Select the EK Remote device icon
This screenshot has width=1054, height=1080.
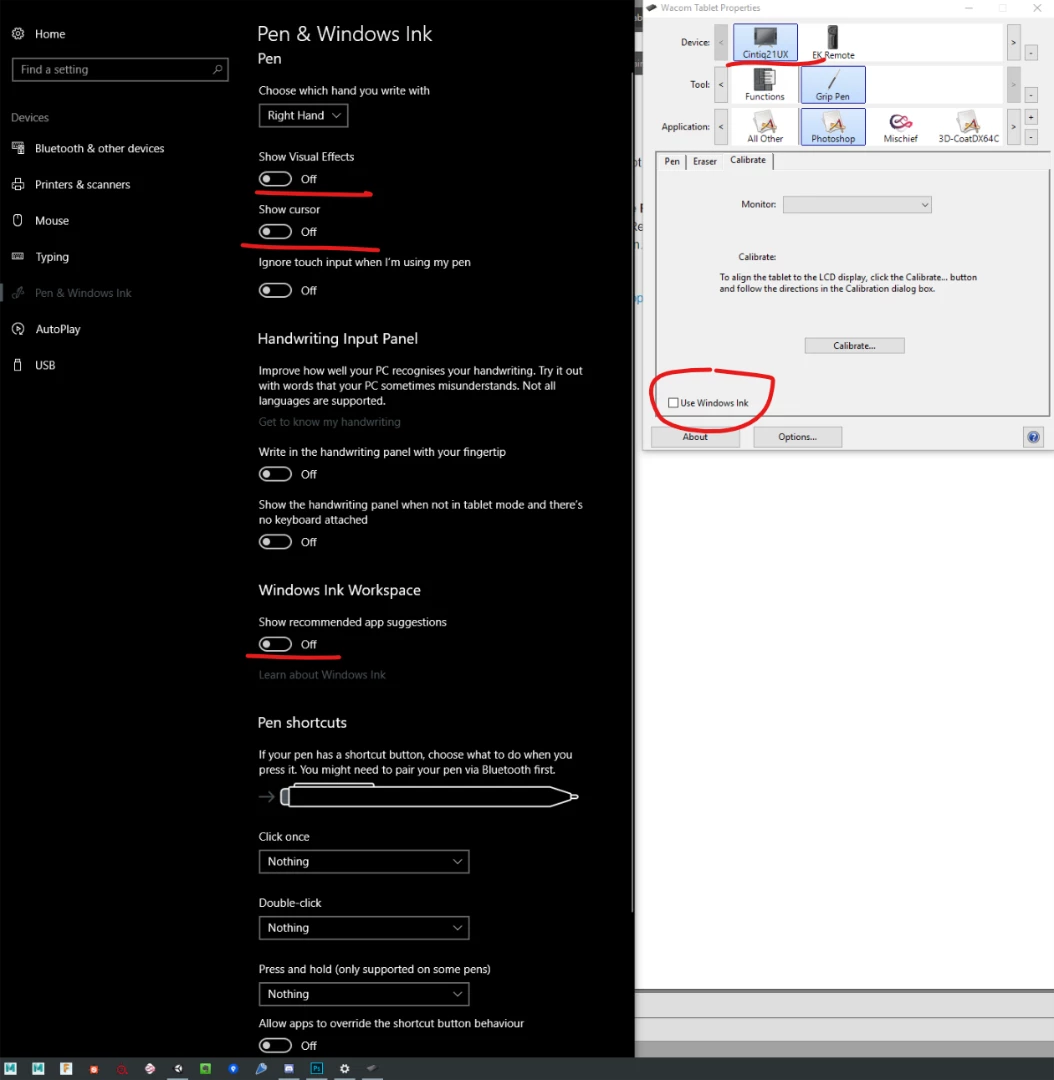click(832, 43)
